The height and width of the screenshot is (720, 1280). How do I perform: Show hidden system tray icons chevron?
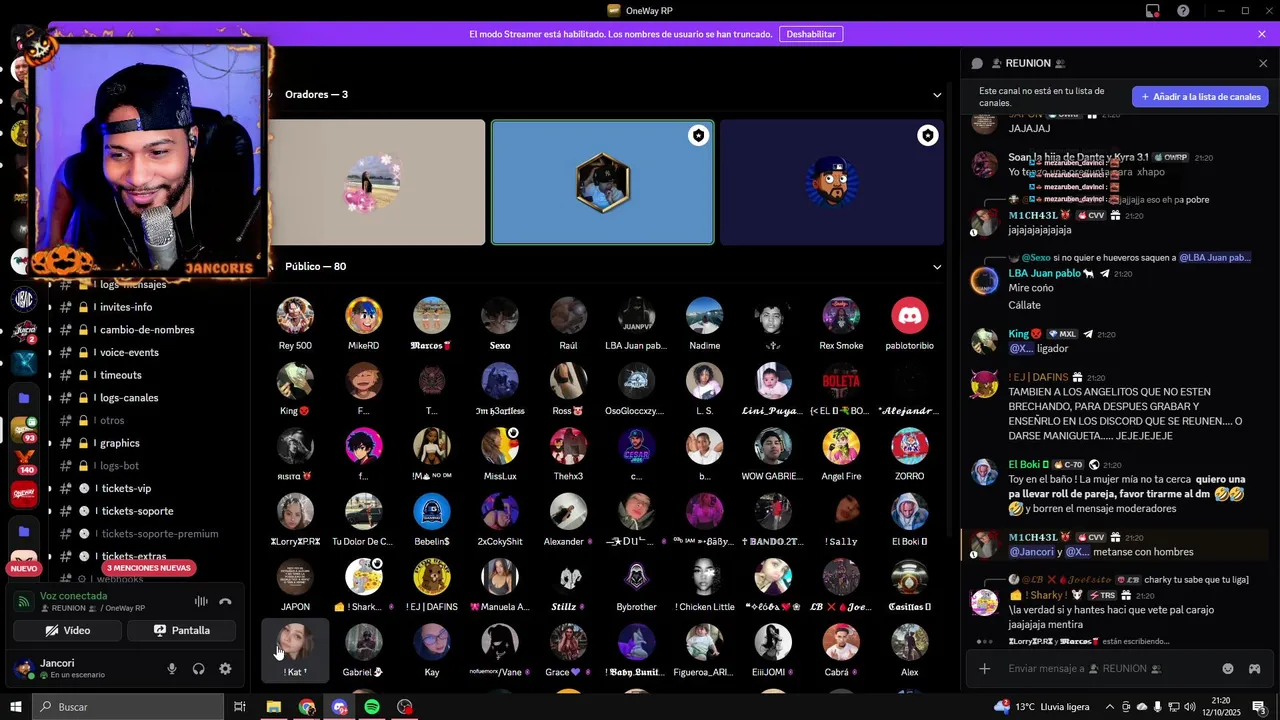pyautogui.click(x=1111, y=707)
